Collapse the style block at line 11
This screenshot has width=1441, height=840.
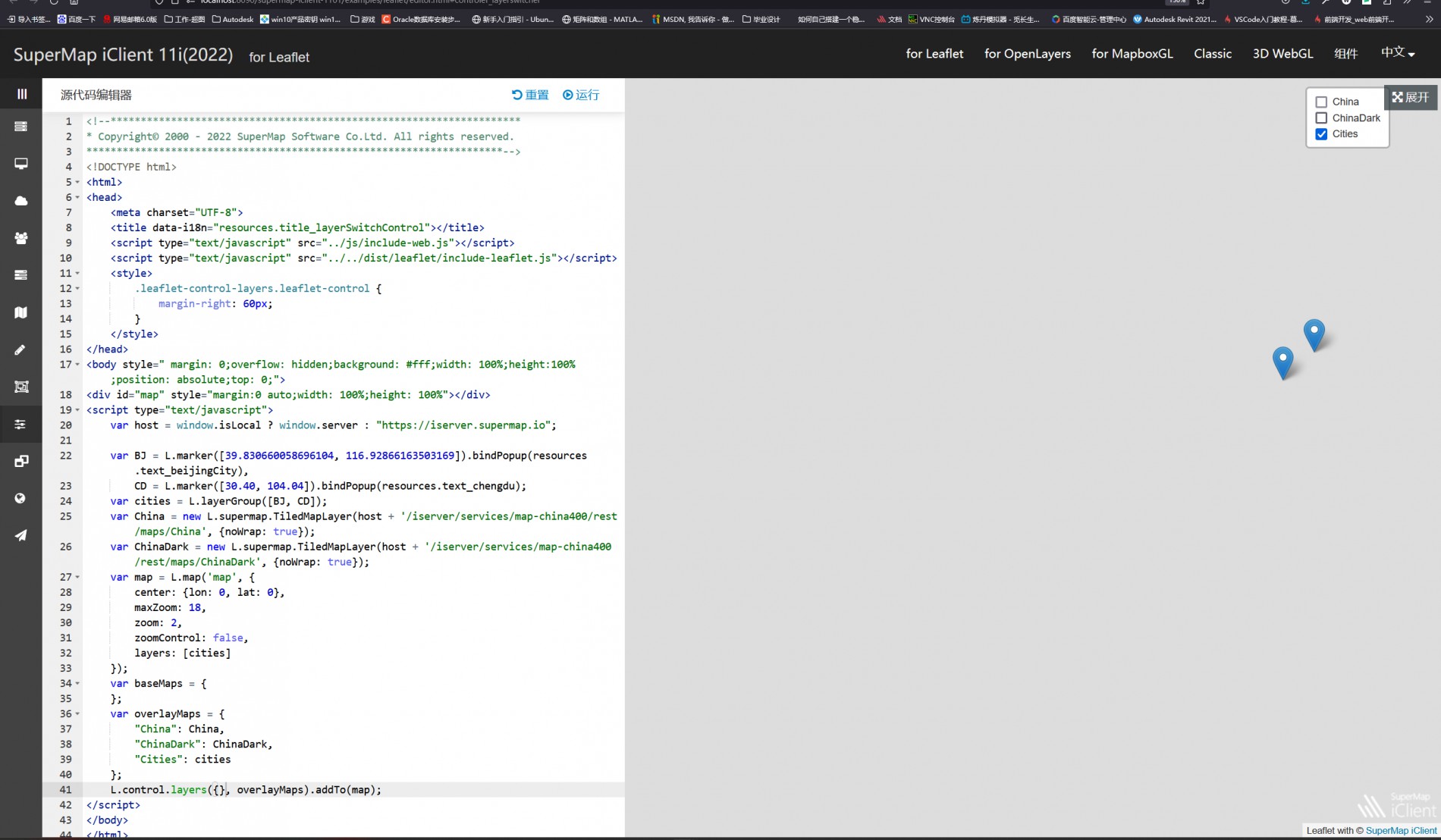(77, 274)
